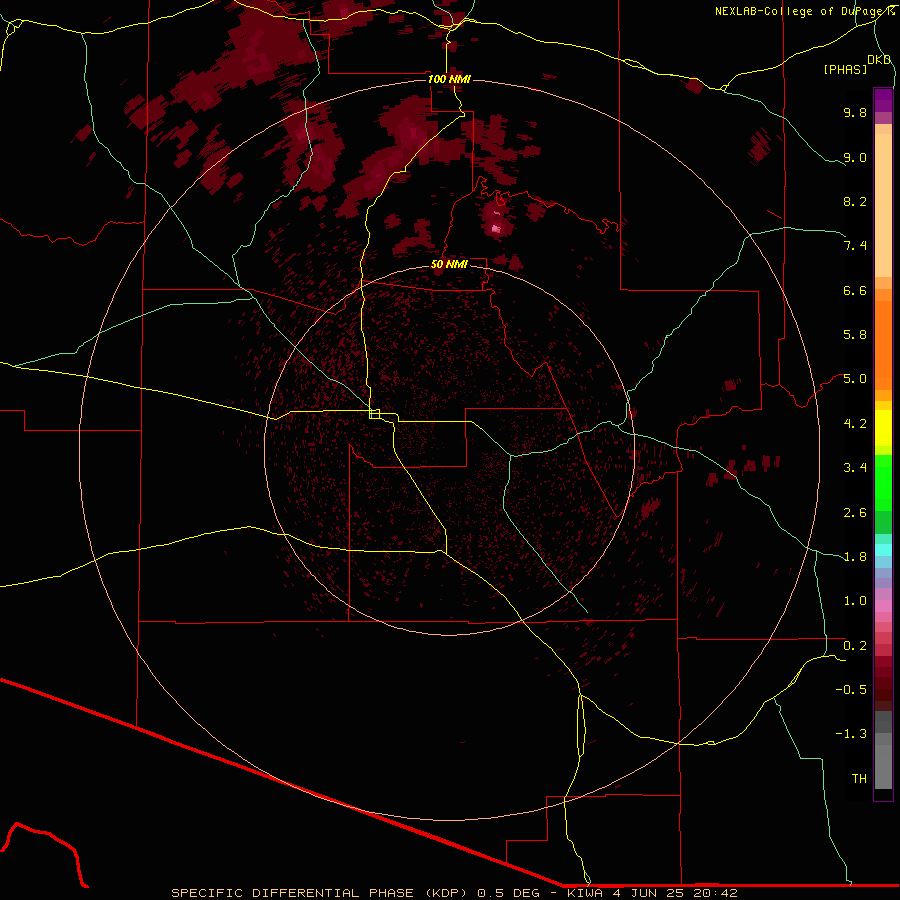Screen dimensions: 900x900
Task: Click the TH threshold label on the scale
Action: (x=859, y=779)
